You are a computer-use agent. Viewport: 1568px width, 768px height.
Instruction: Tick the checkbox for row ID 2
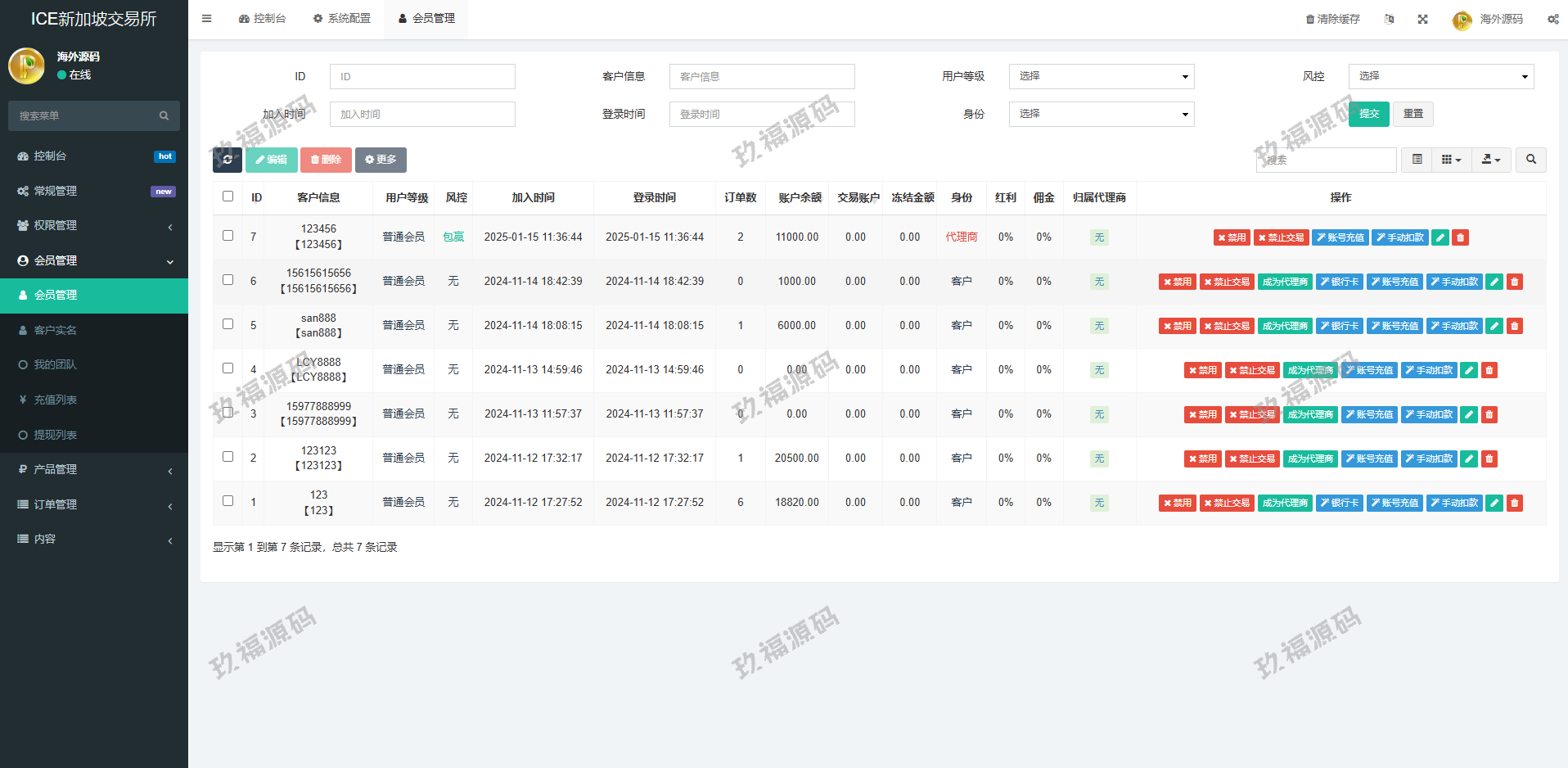[228, 457]
